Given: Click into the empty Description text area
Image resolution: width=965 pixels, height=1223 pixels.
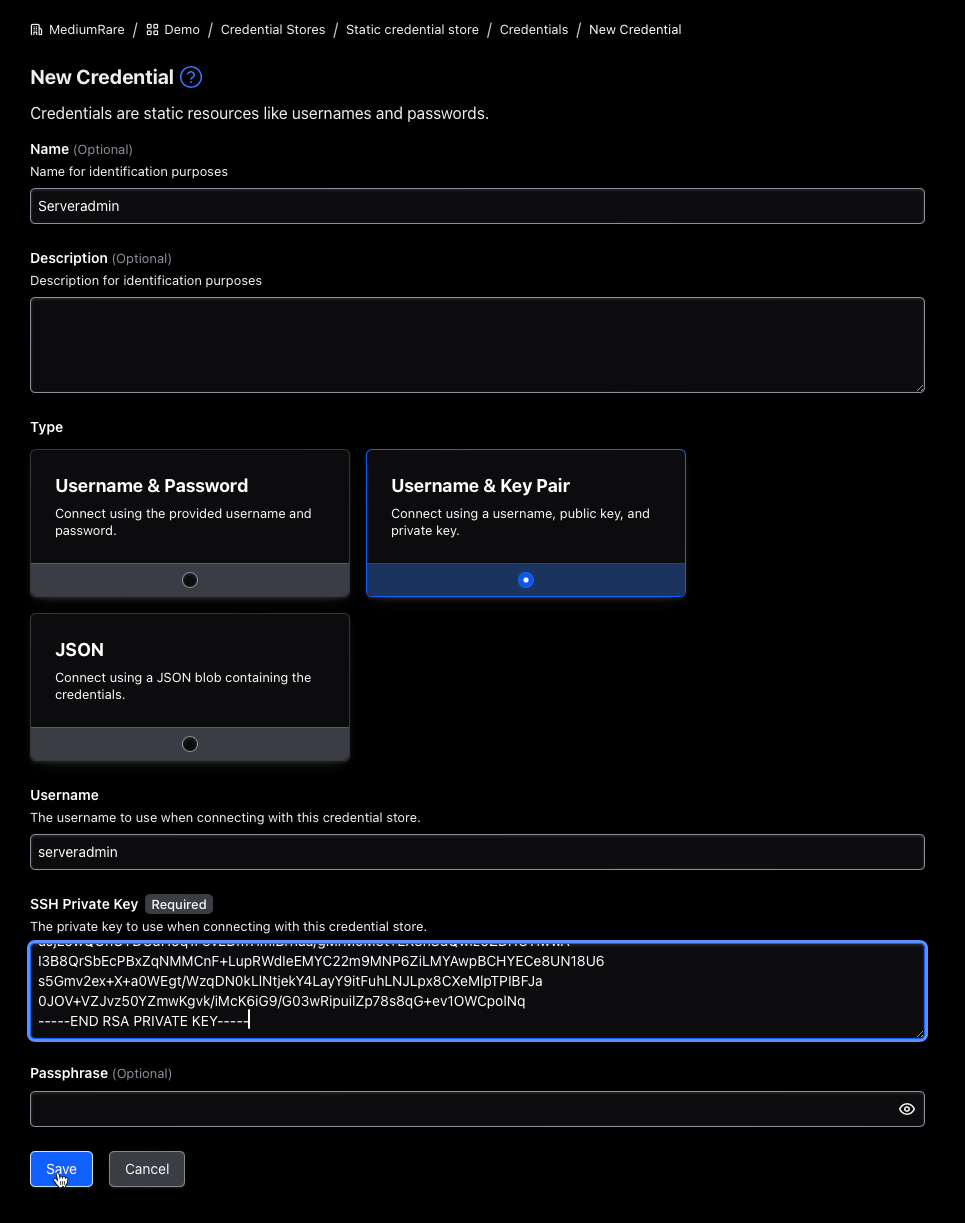Looking at the screenshot, I should [477, 344].
